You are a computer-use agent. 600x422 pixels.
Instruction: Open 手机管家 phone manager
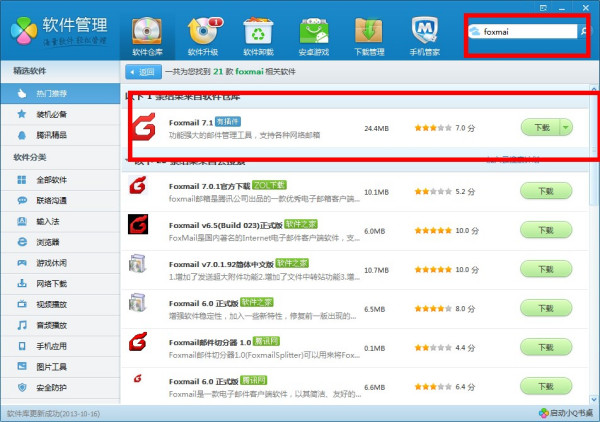[425, 37]
